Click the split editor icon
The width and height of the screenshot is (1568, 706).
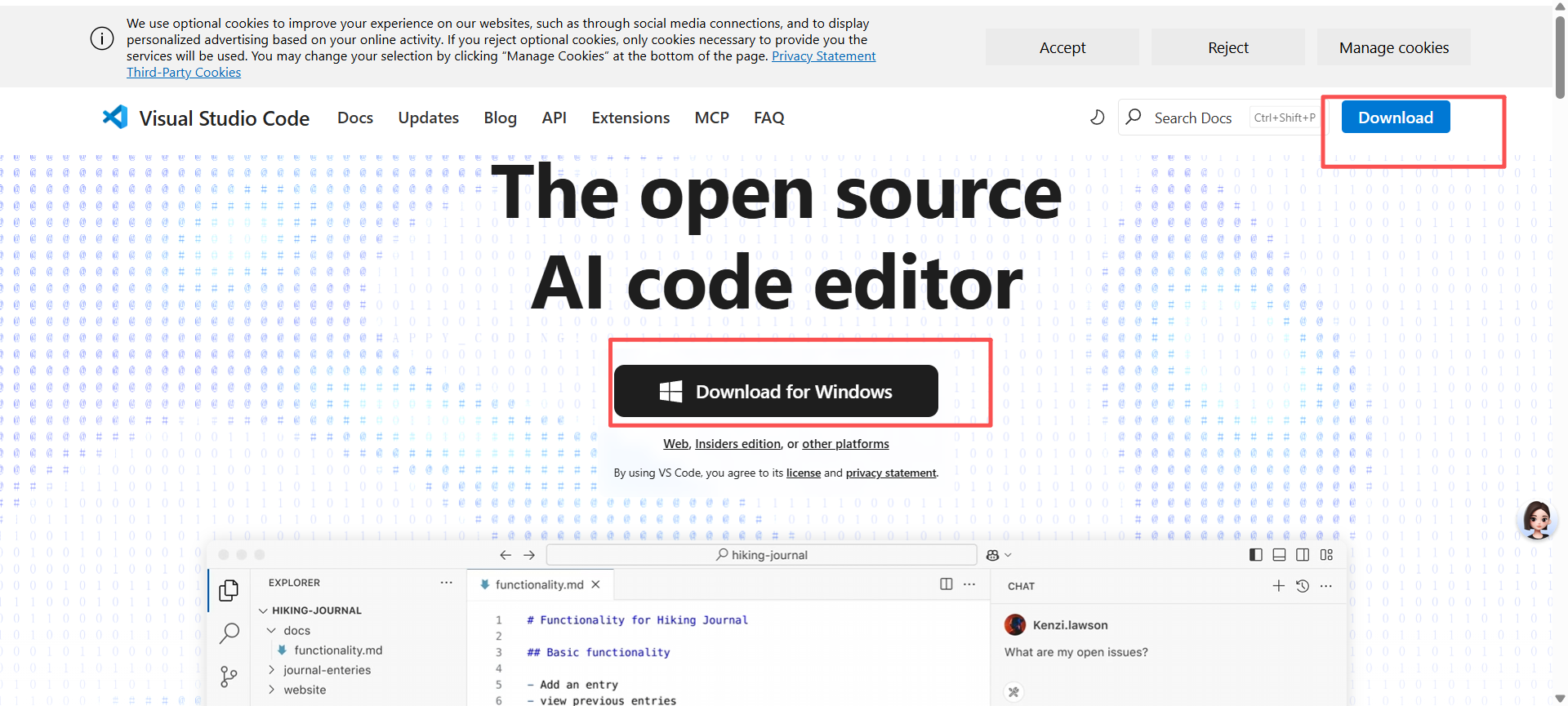(947, 584)
